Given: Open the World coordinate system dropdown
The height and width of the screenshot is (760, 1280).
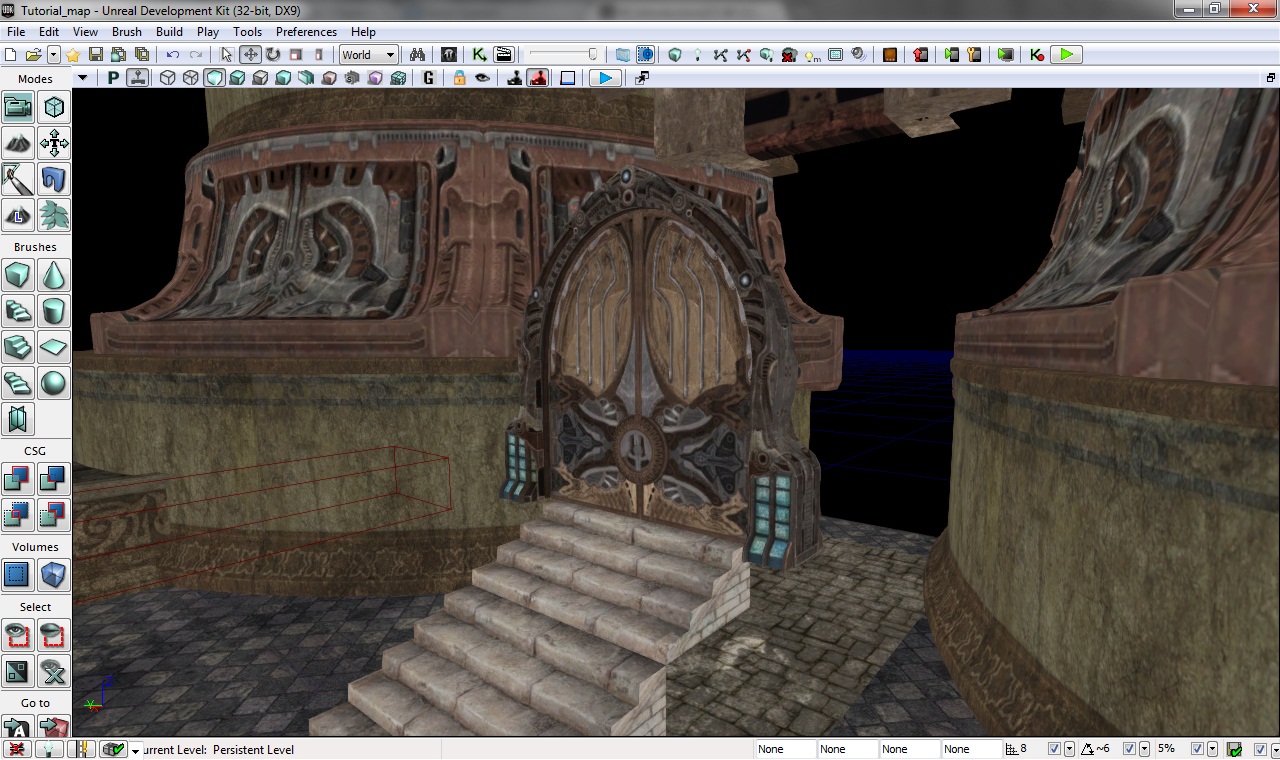Looking at the screenshot, I should pyautogui.click(x=369, y=55).
